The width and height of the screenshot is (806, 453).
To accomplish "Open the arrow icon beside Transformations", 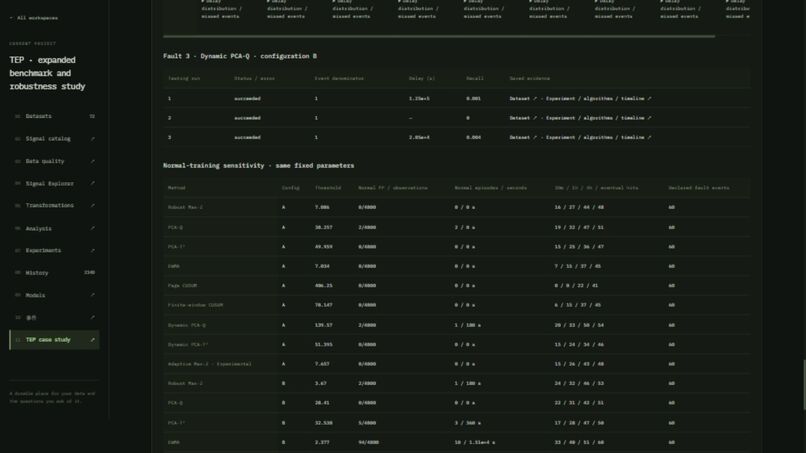I will (x=93, y=205).
